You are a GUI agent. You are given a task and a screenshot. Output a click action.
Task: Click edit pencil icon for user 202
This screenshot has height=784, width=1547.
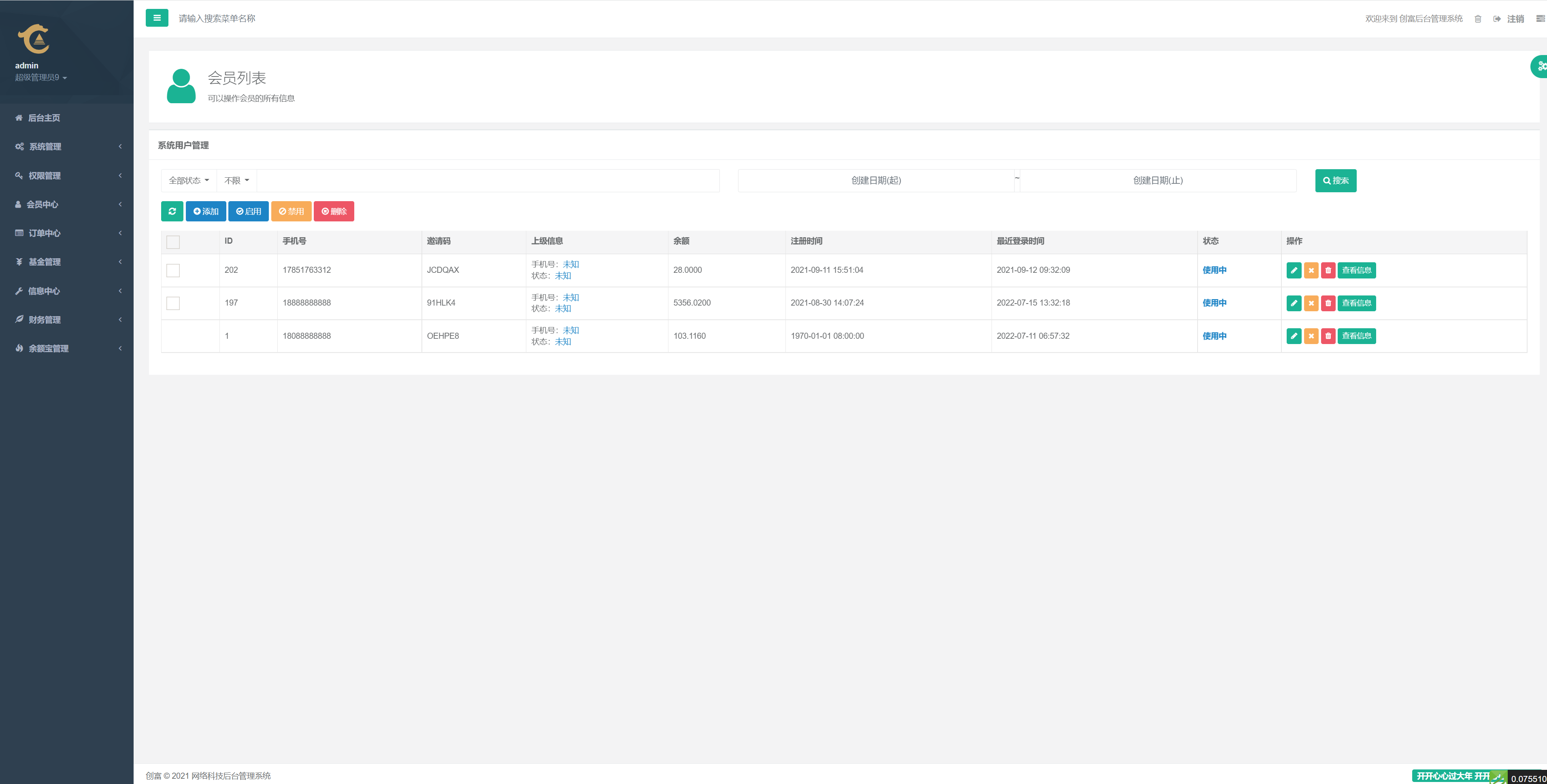click(x=1294, y=270)
